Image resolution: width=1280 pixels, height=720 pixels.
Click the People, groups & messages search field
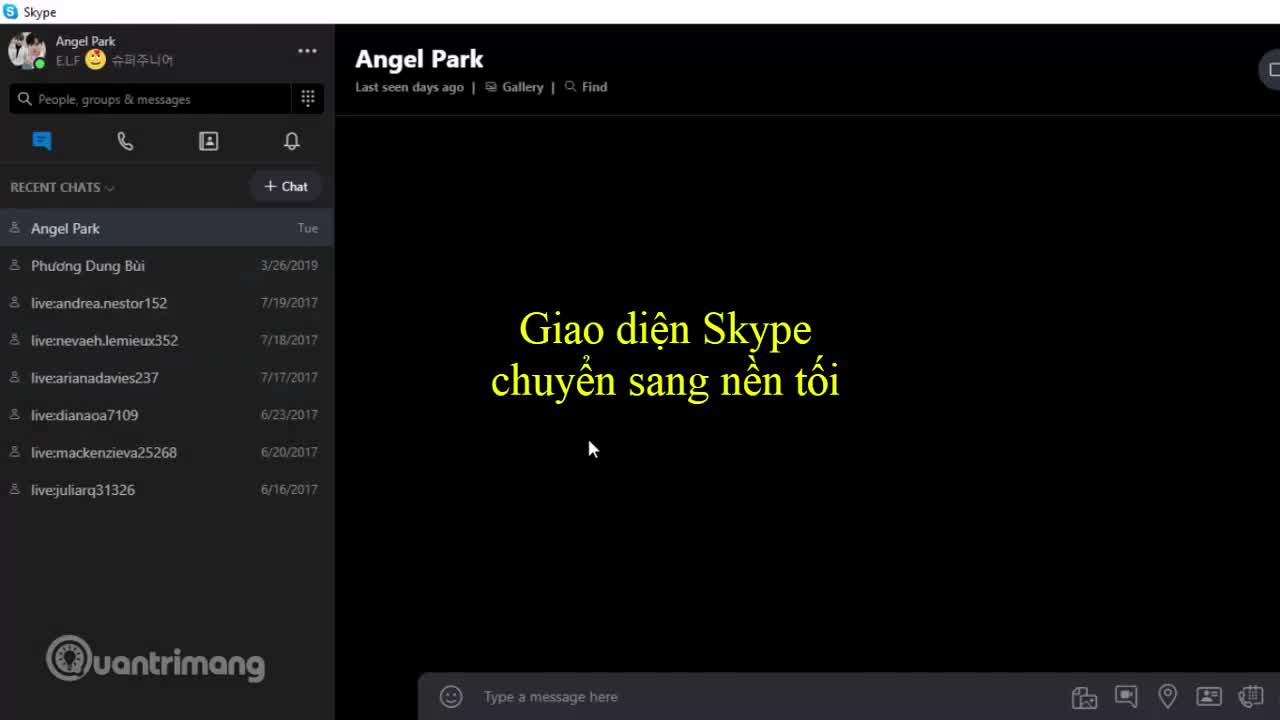pos(150,99)
